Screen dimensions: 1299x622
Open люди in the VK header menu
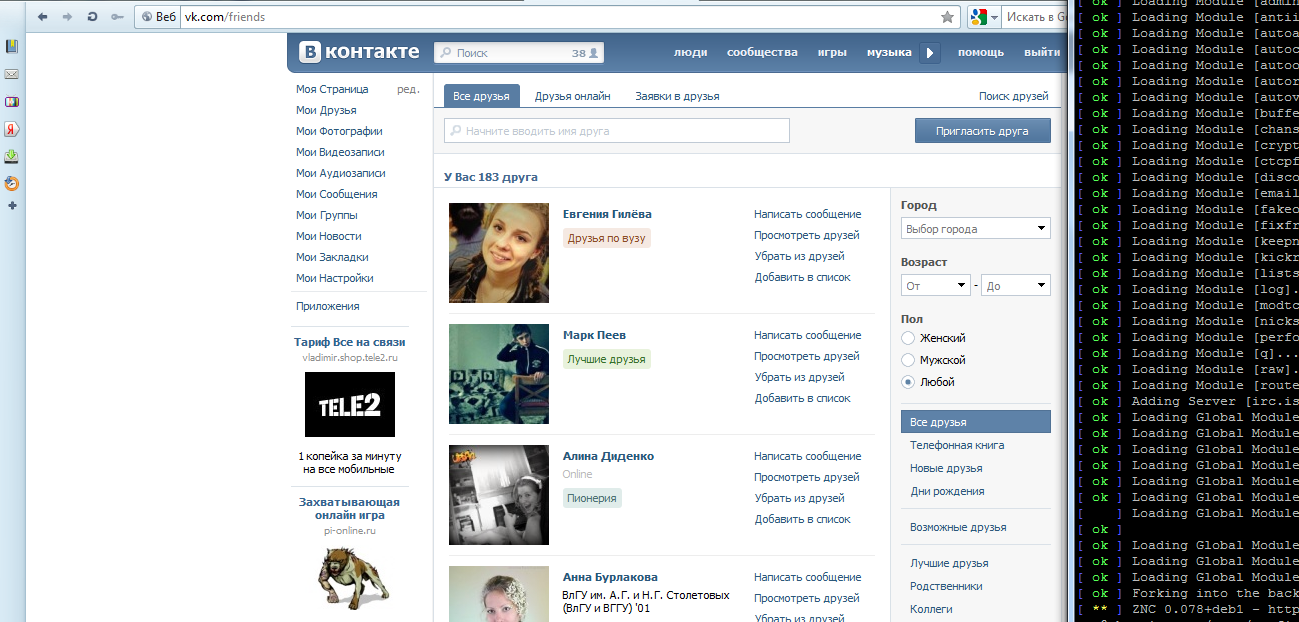coord(690,52)
